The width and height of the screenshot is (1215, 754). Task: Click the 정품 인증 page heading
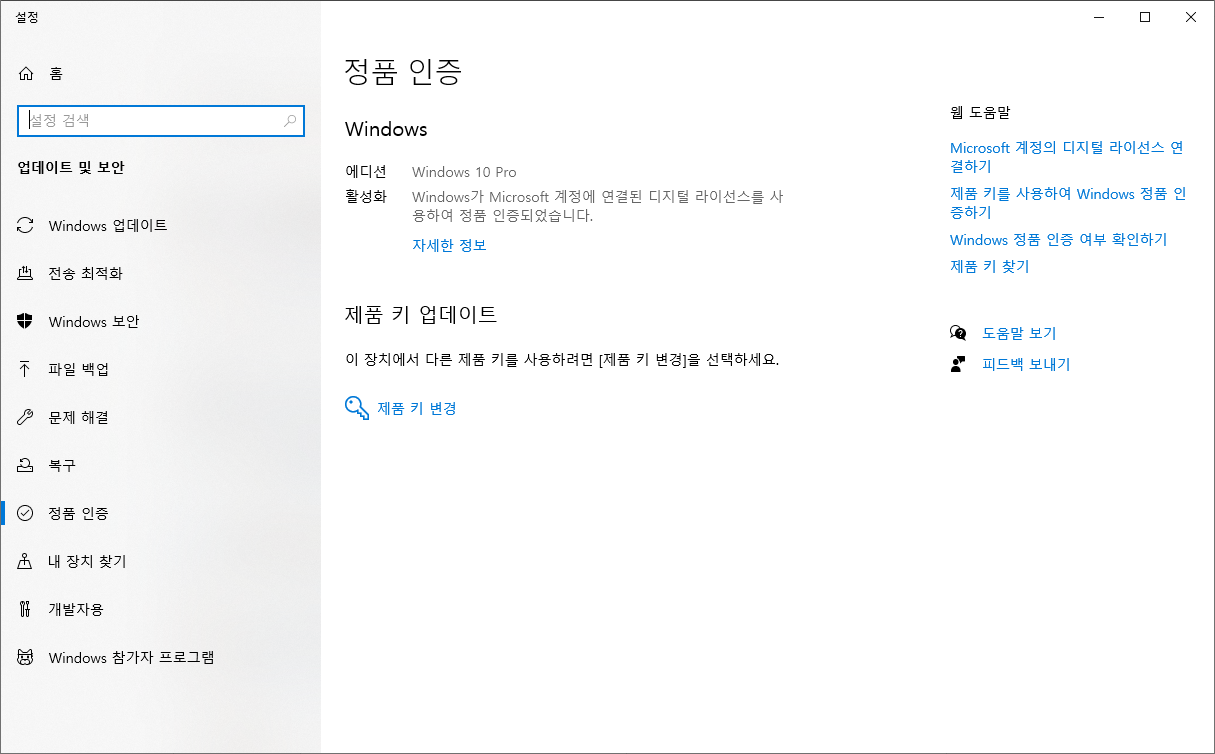(x=403, y=71)
